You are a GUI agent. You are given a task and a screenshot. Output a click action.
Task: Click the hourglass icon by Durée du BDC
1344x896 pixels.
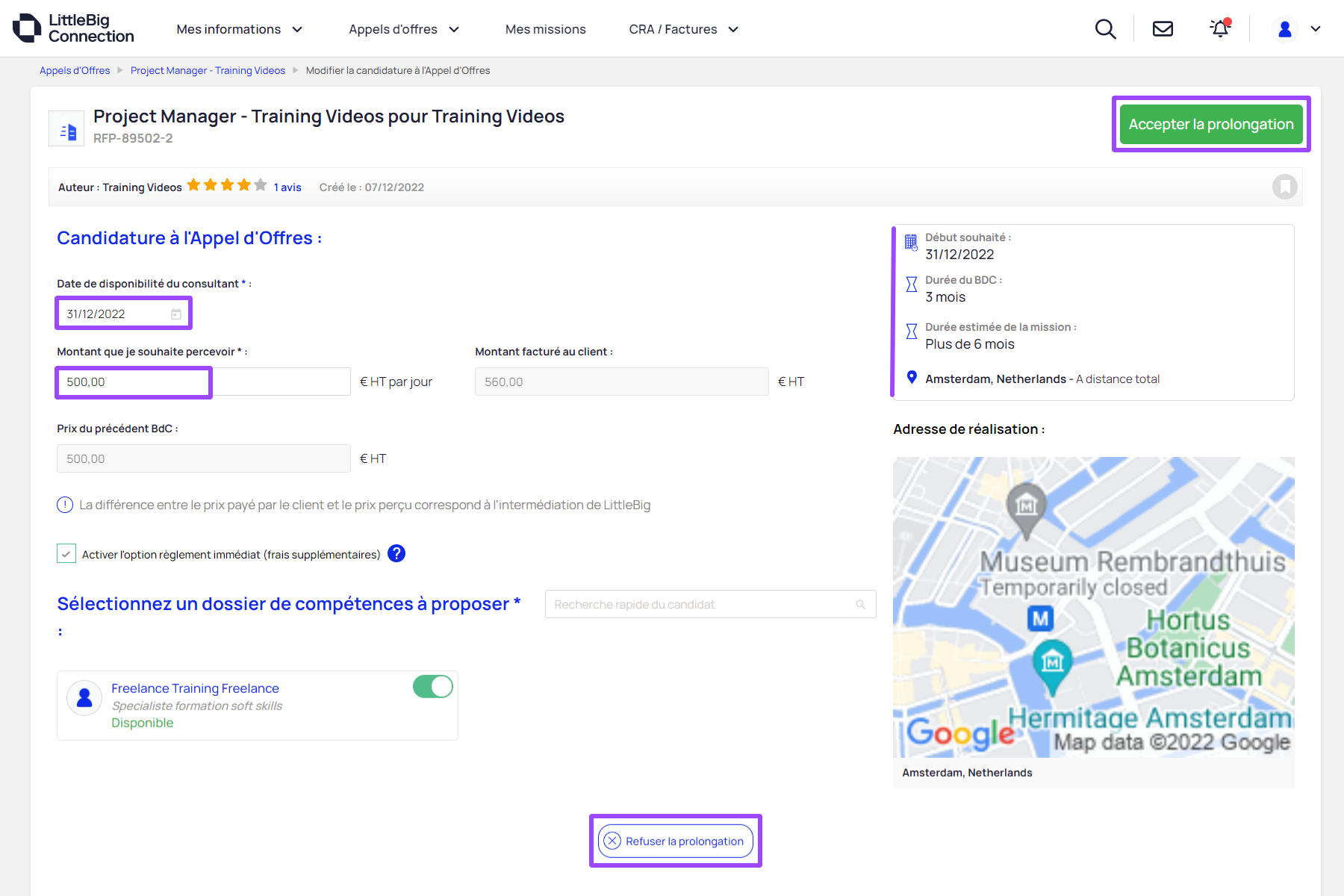pos(912,284)
